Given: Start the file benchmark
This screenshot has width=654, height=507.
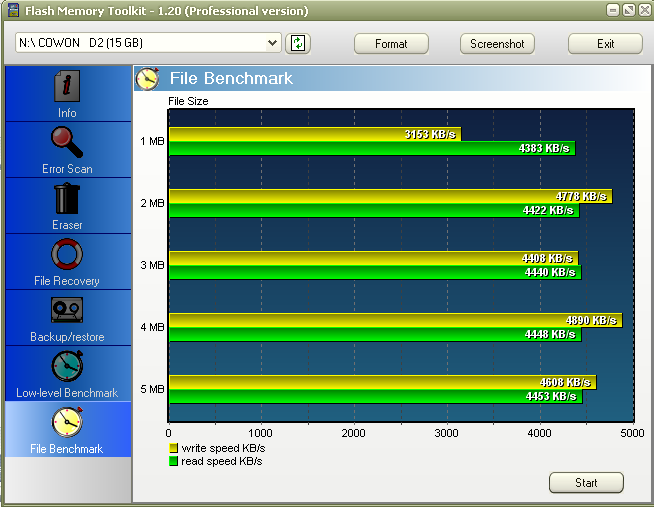Looking at the screenshot, I should [x=586, y=483].
